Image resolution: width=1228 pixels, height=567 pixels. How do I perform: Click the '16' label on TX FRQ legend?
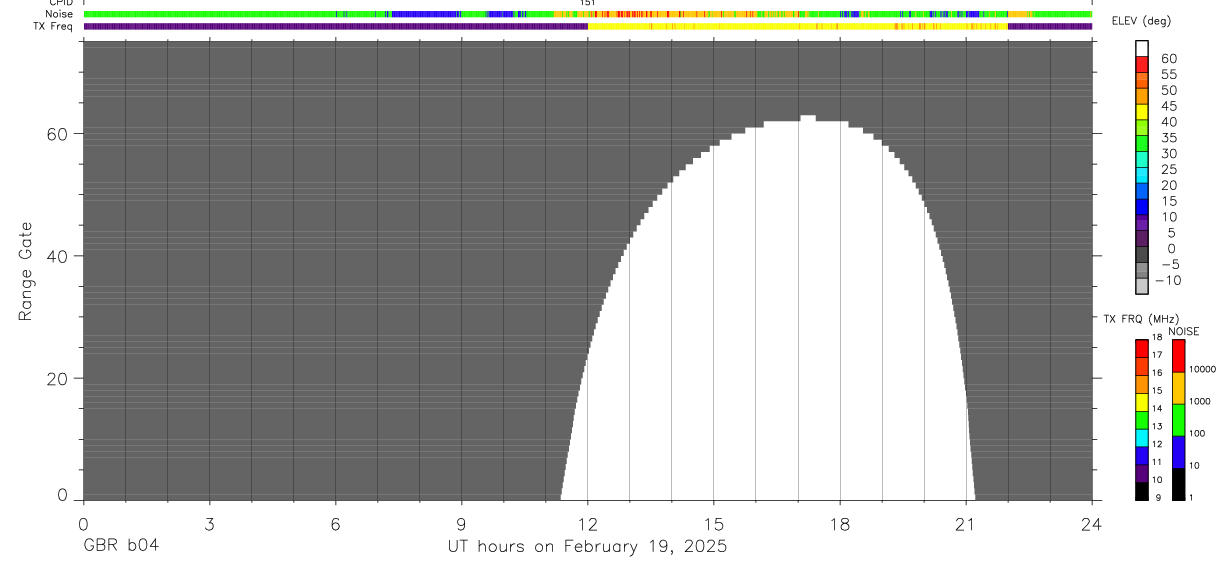point(1156,373)
